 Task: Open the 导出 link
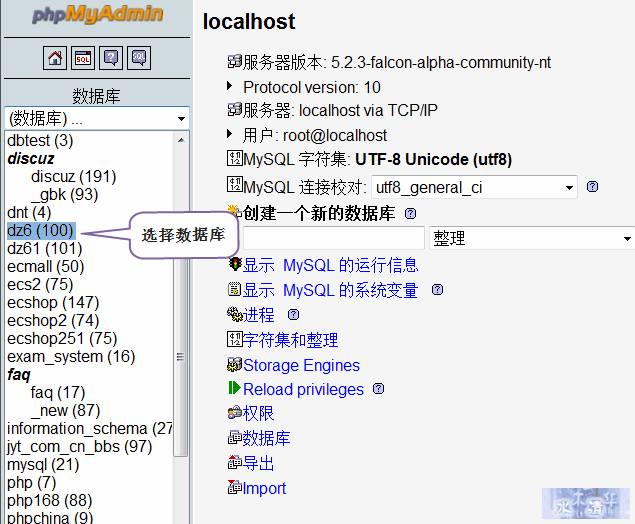pos(258,463)
